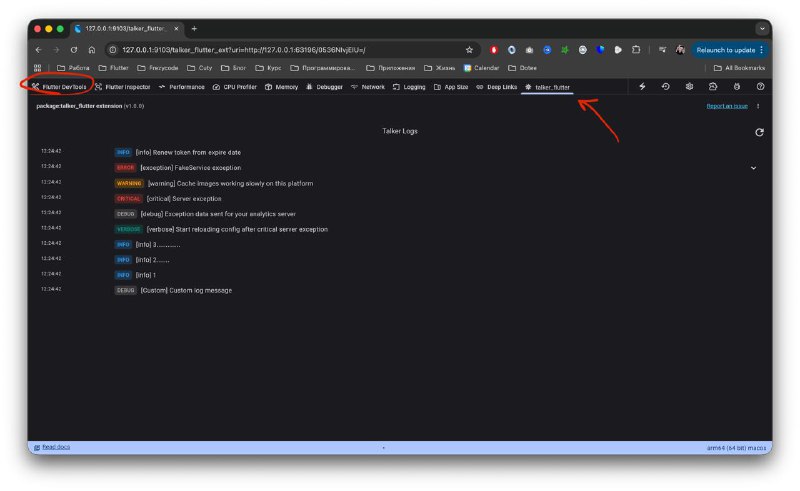Open DevTools settings gear

point(689,87)
